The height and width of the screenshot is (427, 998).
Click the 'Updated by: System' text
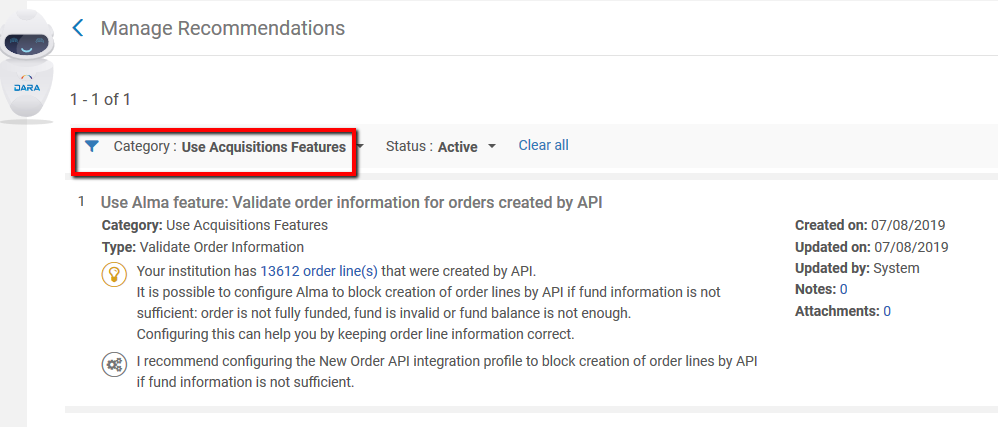857,268
